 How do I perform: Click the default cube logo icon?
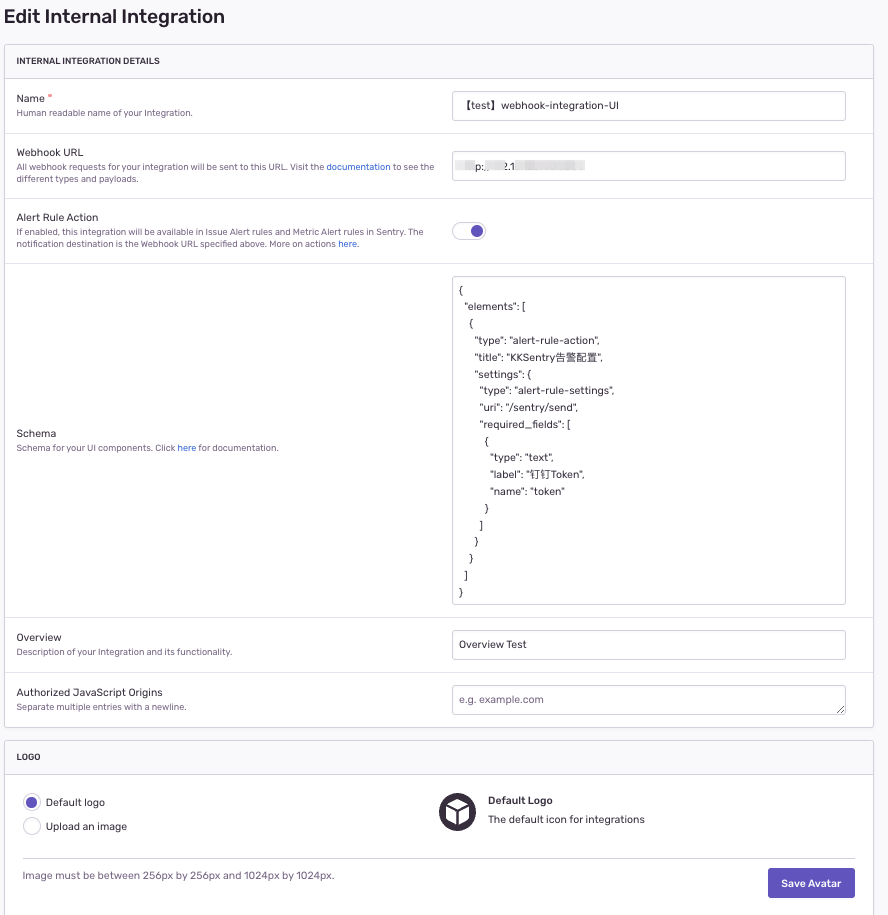457,812
